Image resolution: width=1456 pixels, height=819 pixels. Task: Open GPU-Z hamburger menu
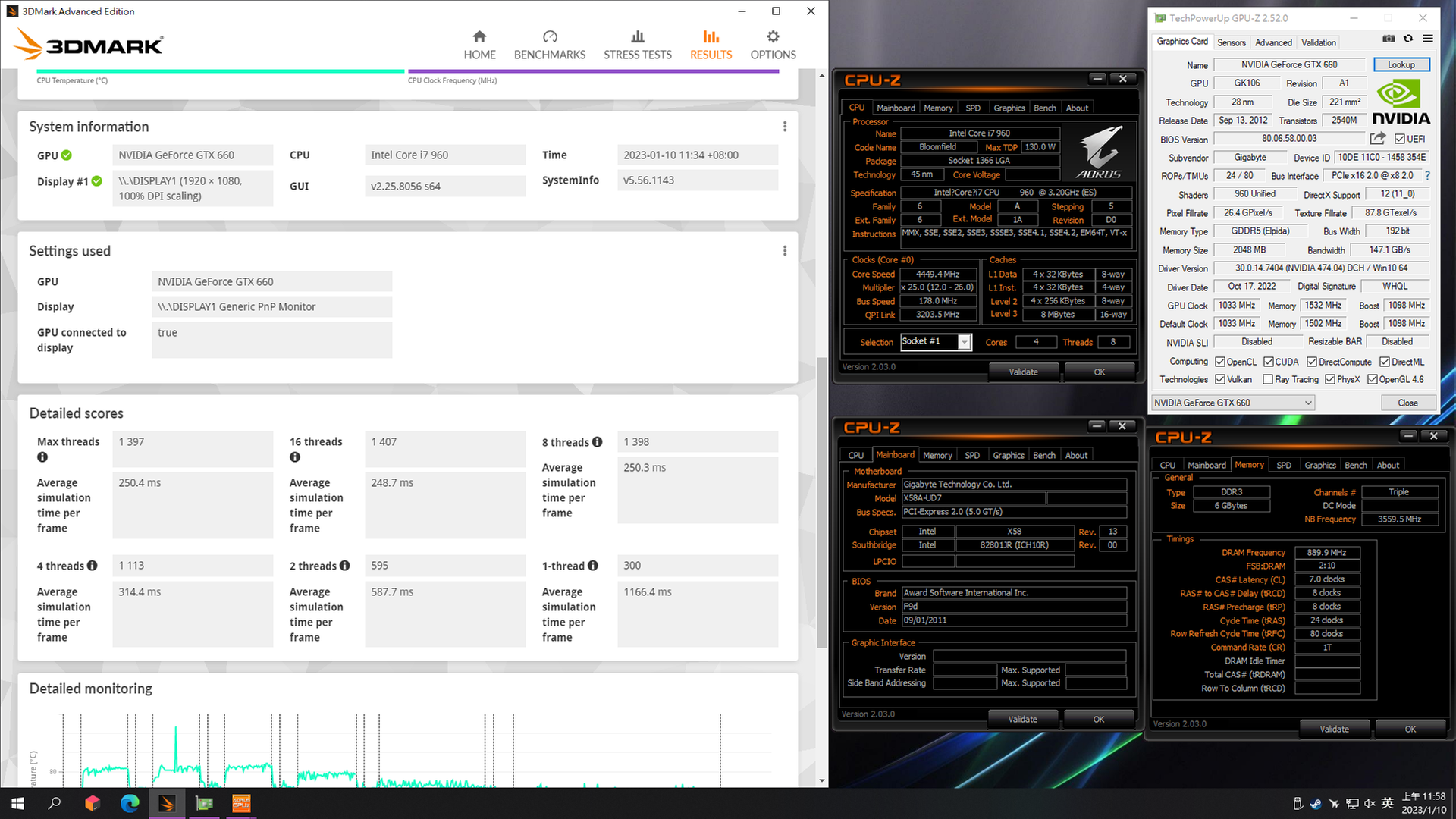click(1428, 39)
